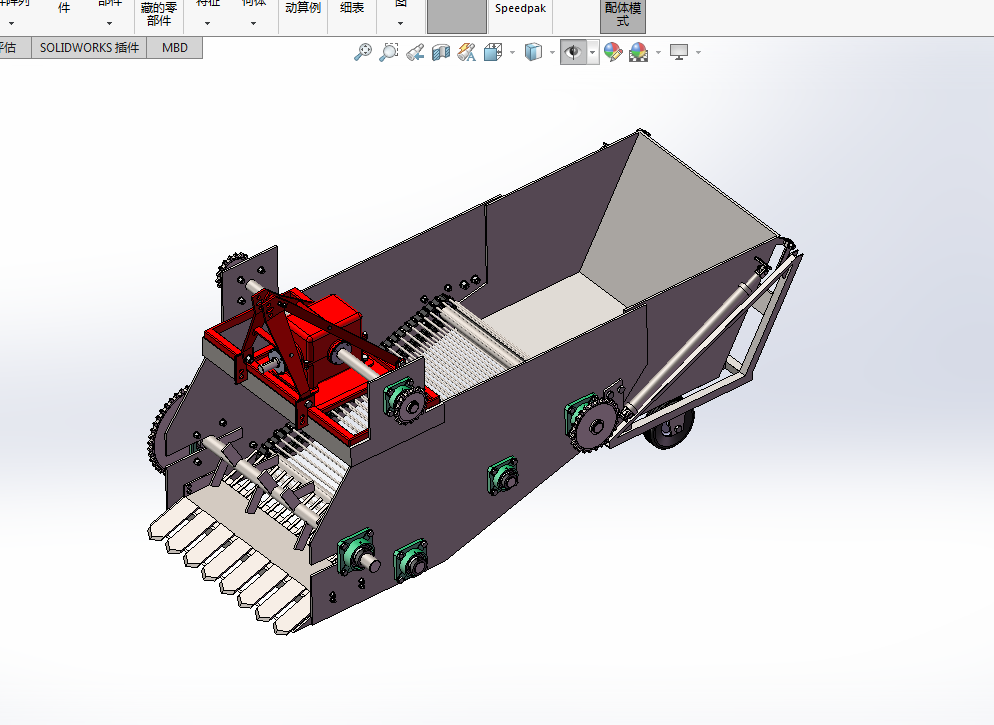This screenshot has width=994, height=725.
Task: Click the Display Style icon
Action: coord(533,52)
